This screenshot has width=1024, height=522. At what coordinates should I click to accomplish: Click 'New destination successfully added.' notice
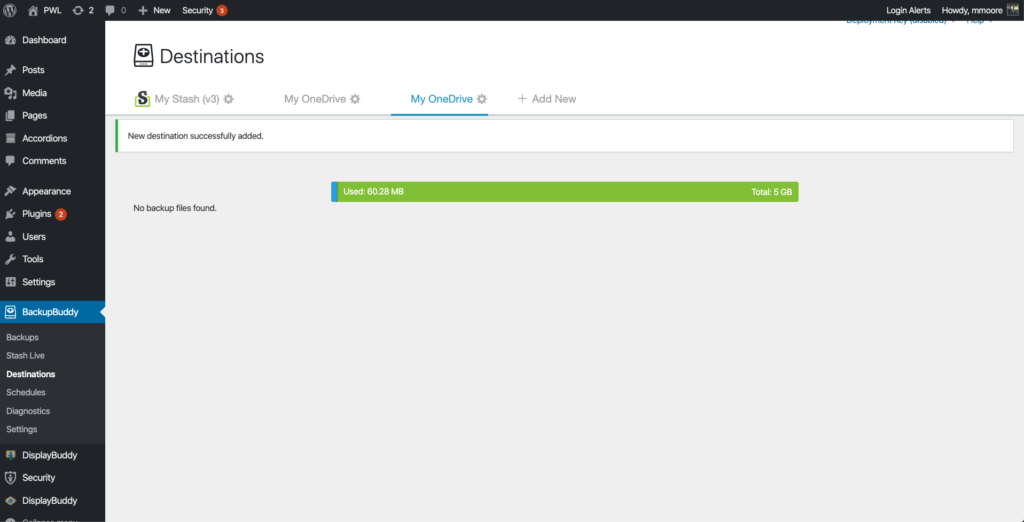click(564, 136)
